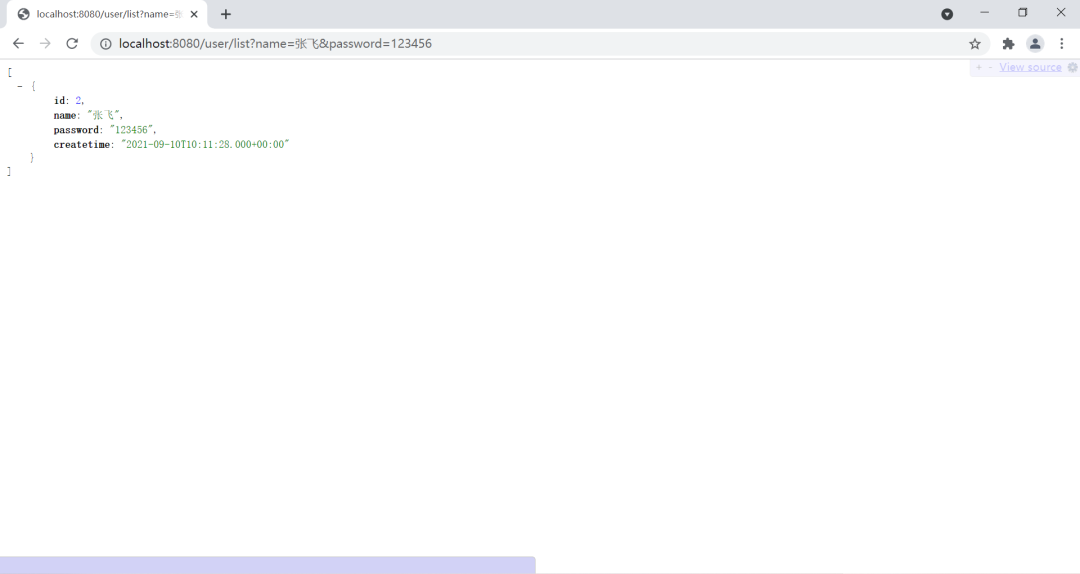The height and width of the screenshot is (574, 1080).
Task: Collapse the JSON object with minus toggle
Action: pos(20,86)
